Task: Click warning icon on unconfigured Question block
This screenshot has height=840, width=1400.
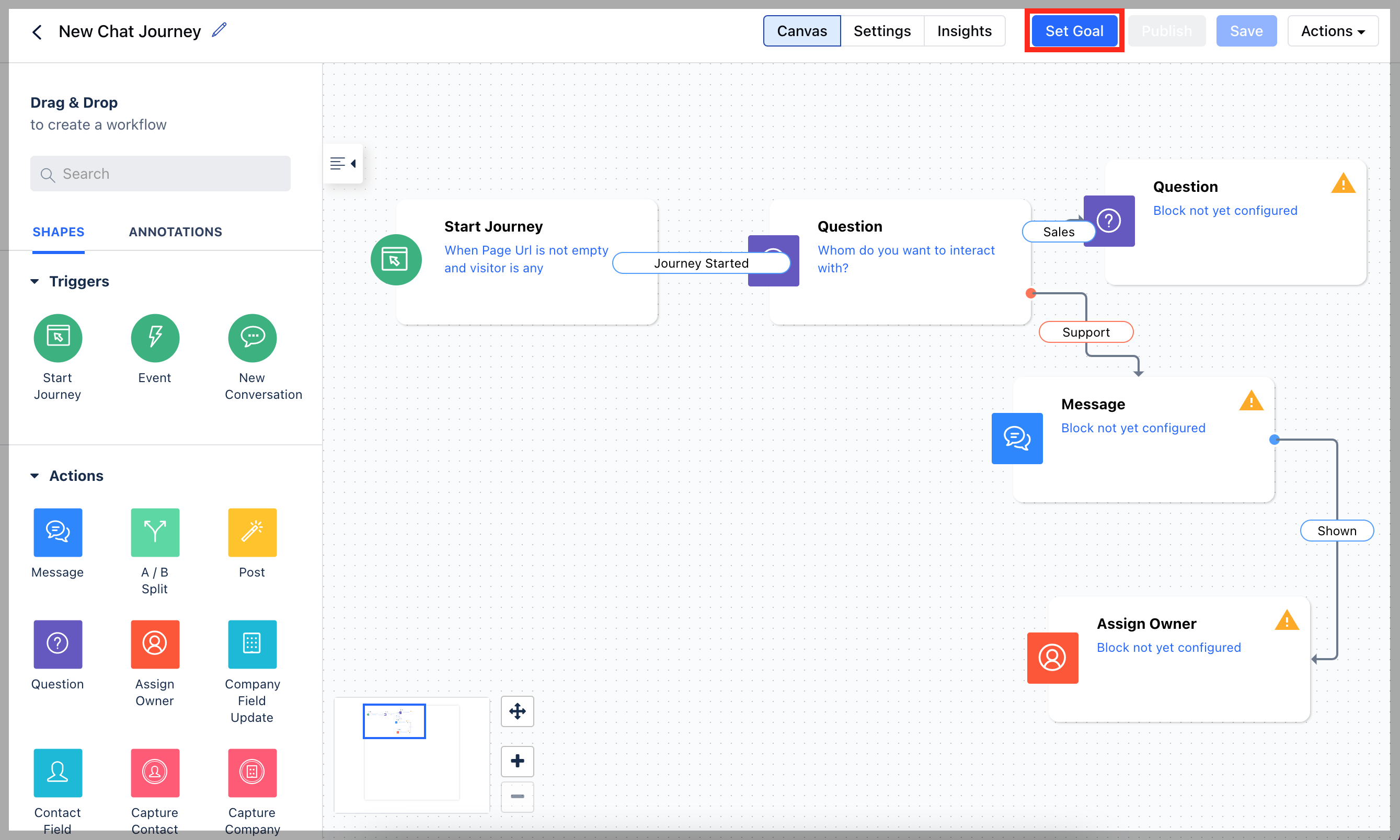Action: [x=1343, y=184]
